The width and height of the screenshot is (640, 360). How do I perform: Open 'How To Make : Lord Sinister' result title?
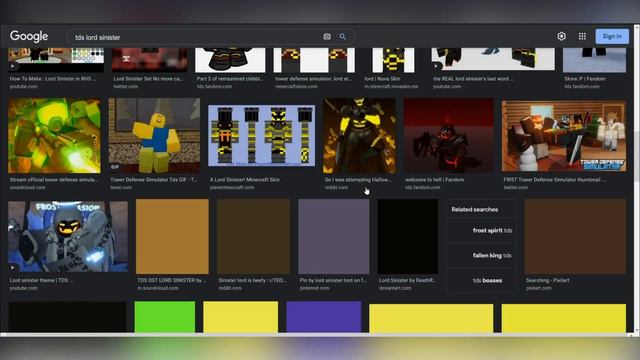53,79
